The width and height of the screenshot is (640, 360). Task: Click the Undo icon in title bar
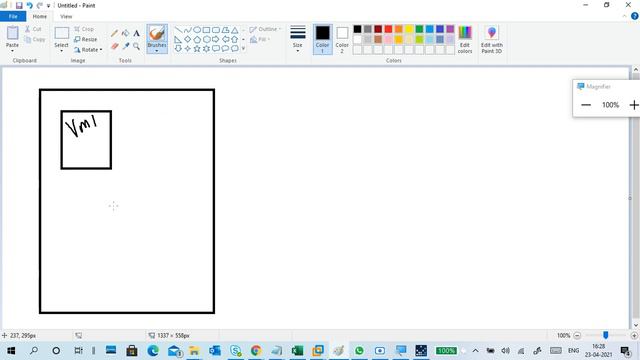pyautogui.click(x=29, y=5)
